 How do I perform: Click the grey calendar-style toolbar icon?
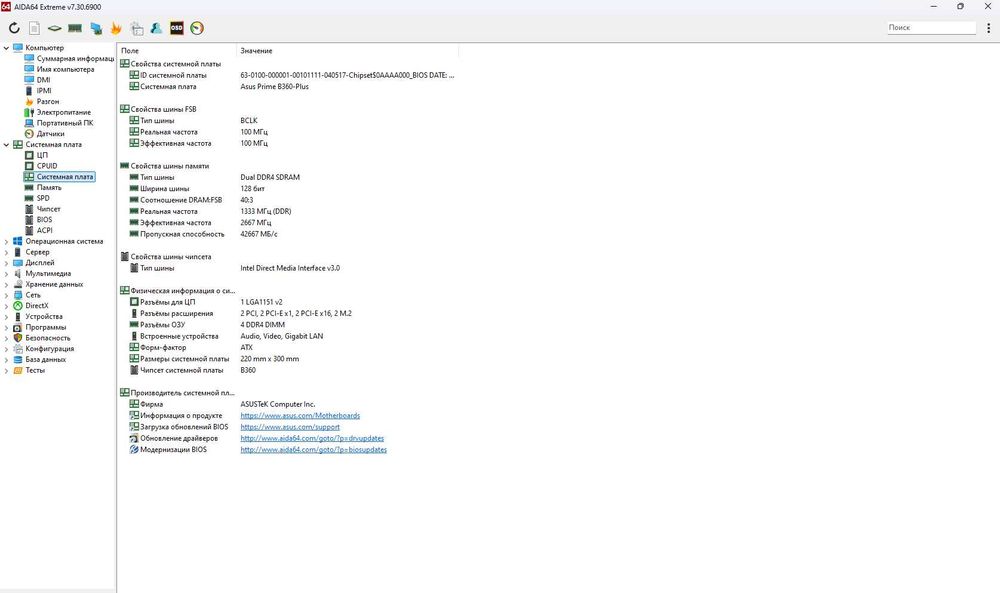pyautogui.click(x=136, y=28)
